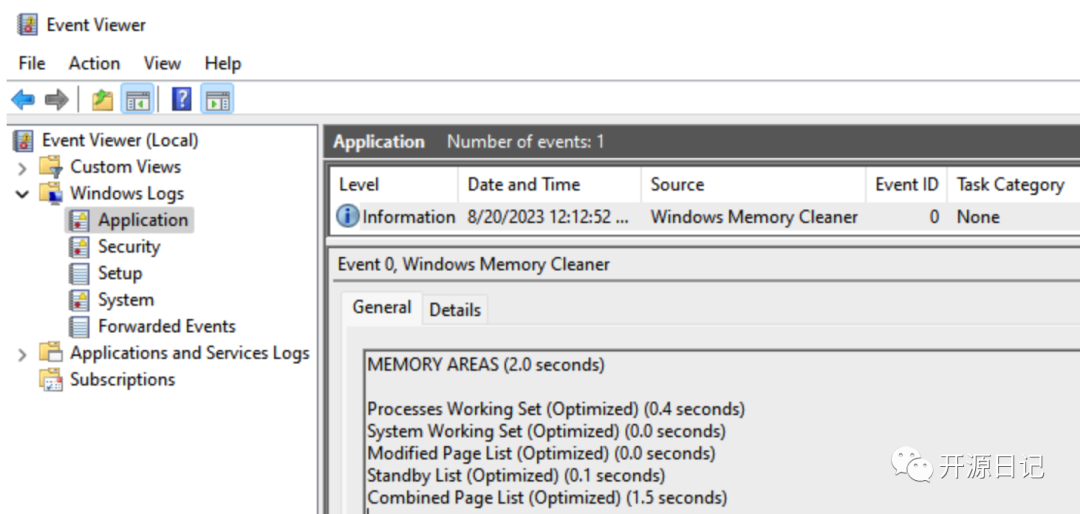The image size is (1080, 514).
Task: Open the View menu
Action: pos(162,63)
